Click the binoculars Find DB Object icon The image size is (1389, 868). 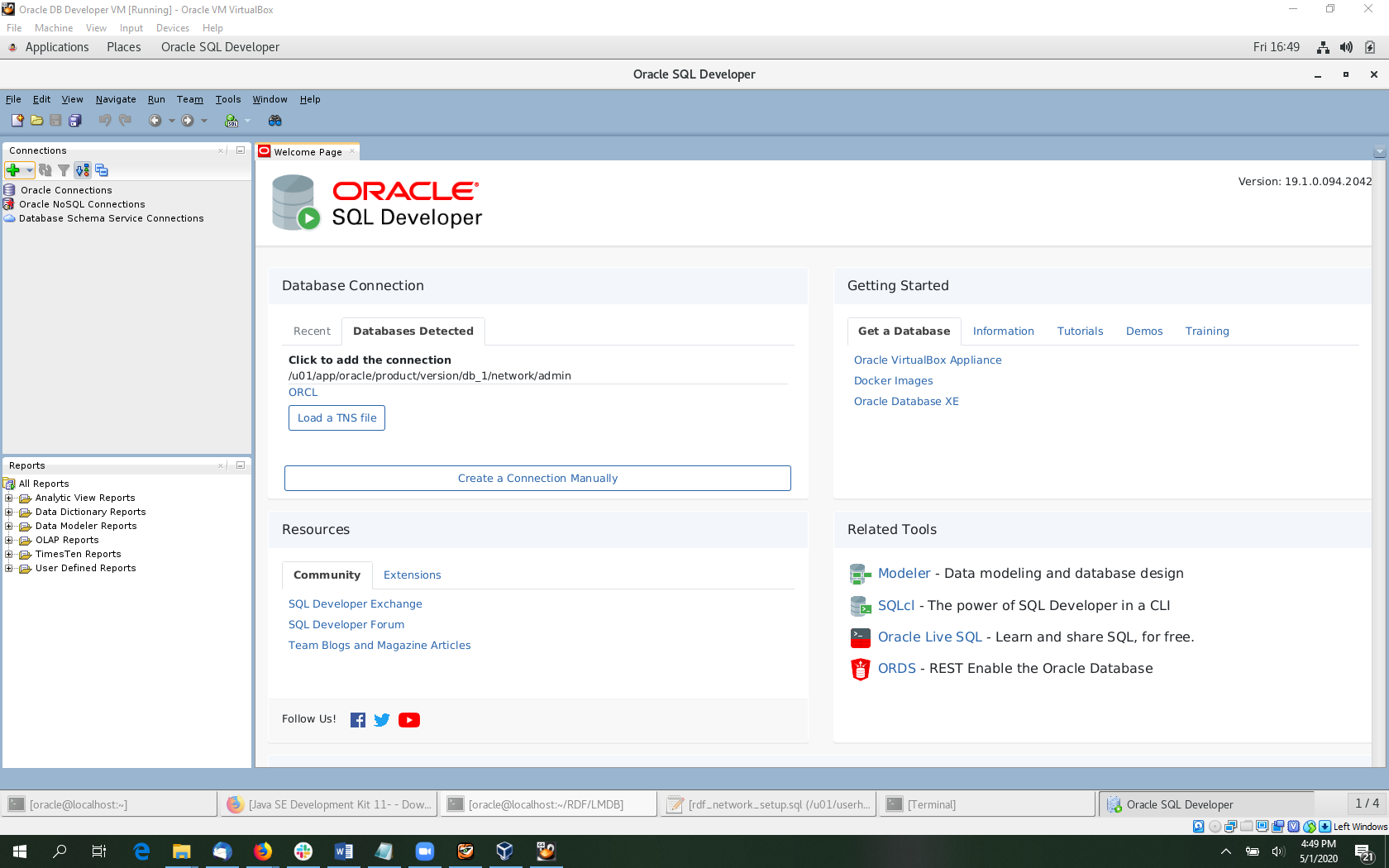275,121
